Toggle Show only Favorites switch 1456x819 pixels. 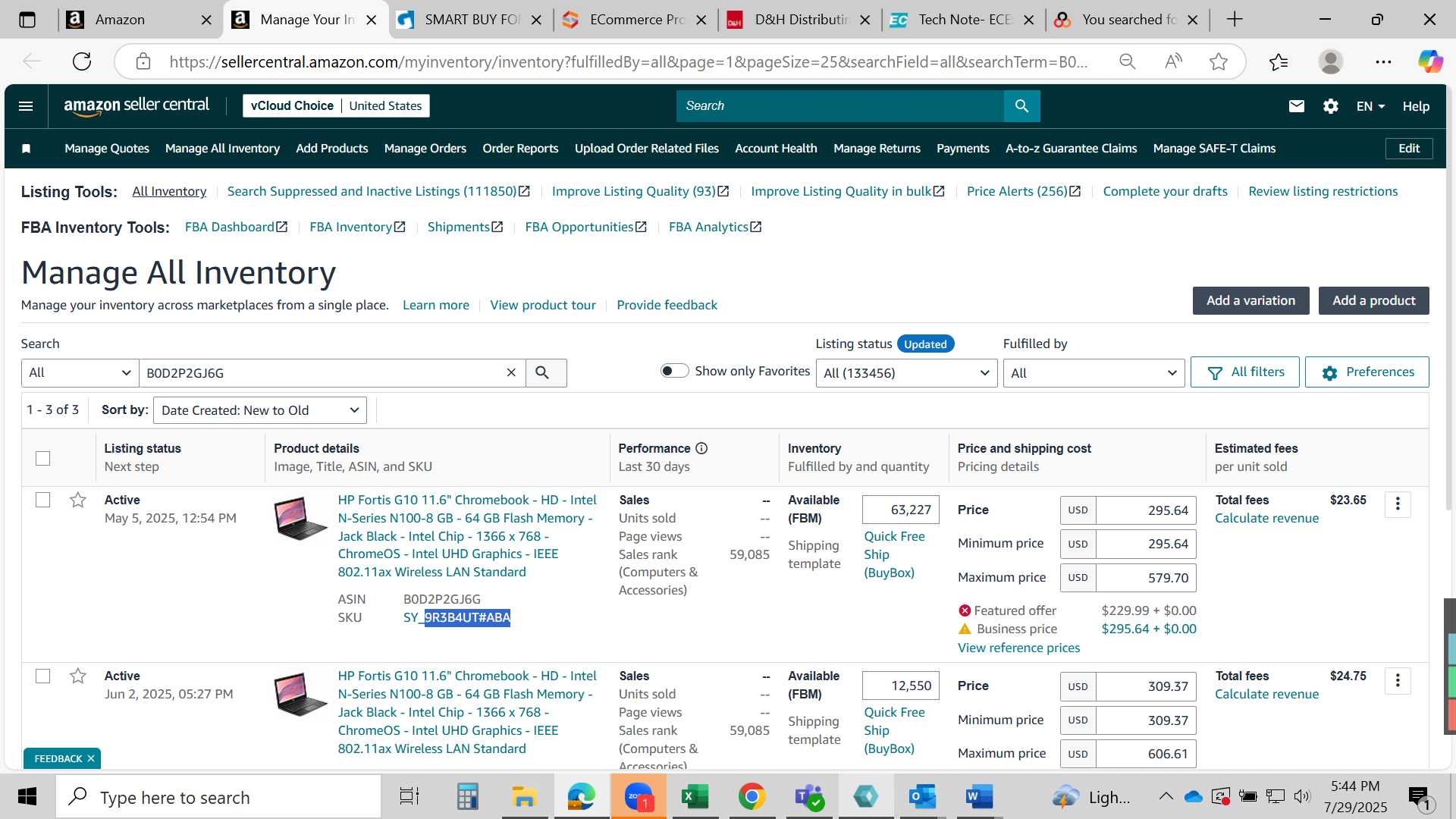pos(674,371)
